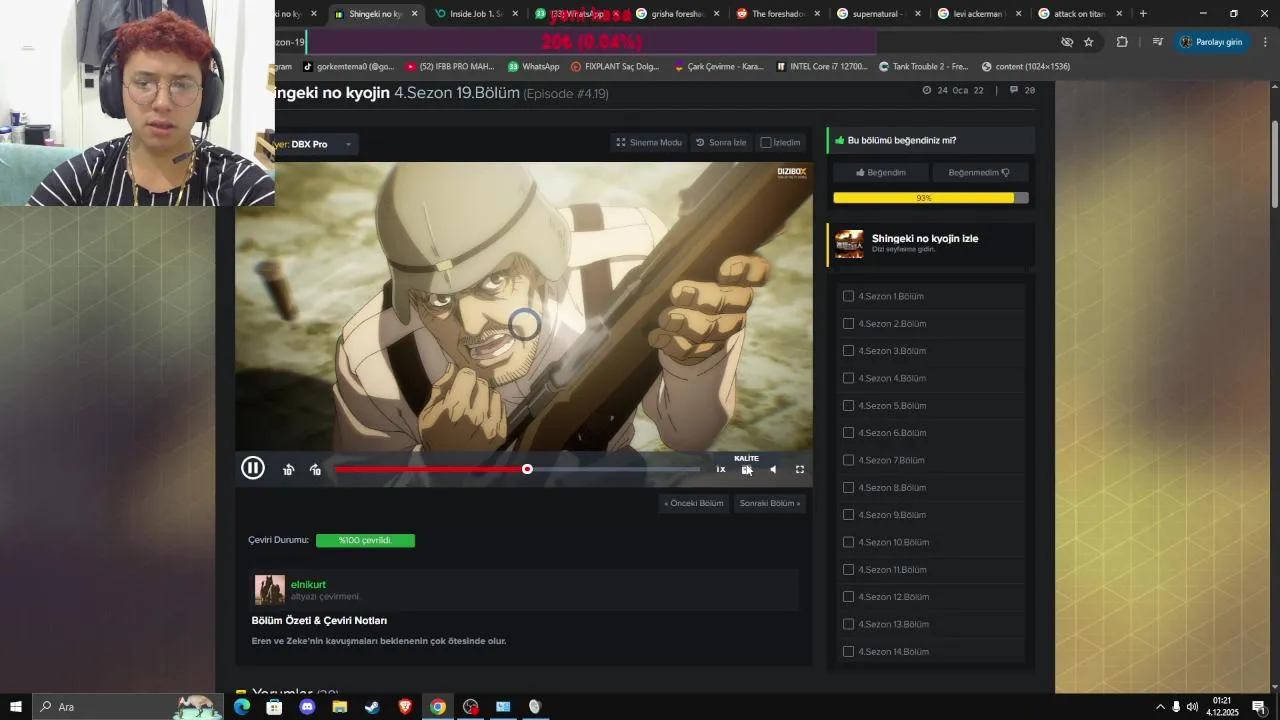Switch to the Inside Job browser tab
Viewport: 1280px width, 720px height.
[474, 14]
